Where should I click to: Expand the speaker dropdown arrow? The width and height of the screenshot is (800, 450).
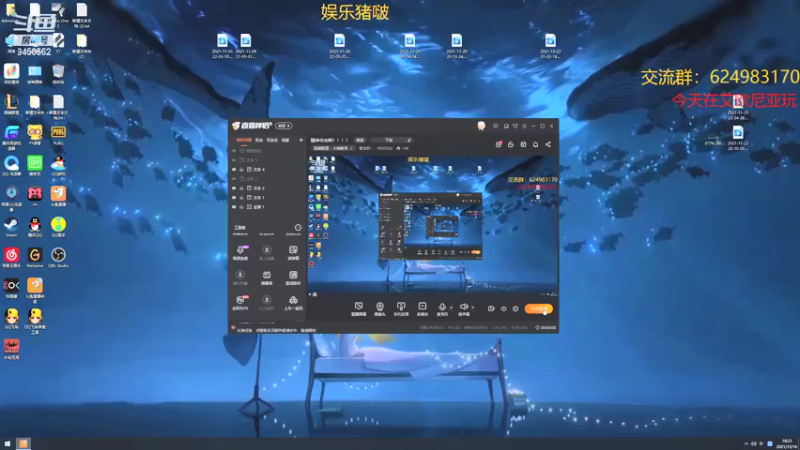coord(472,308)
